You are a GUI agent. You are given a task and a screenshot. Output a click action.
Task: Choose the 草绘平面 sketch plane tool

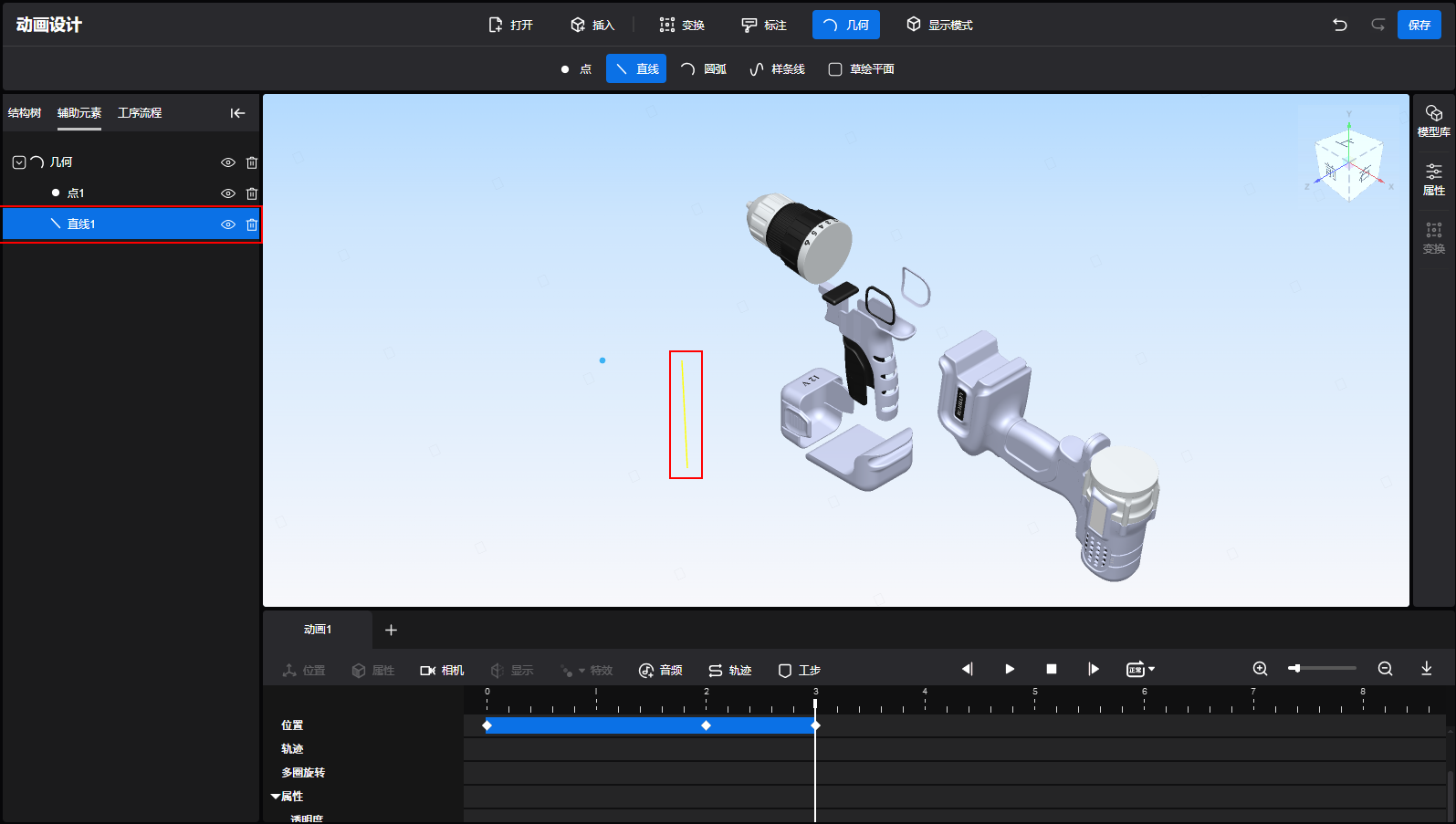click(x=861, y=69)
